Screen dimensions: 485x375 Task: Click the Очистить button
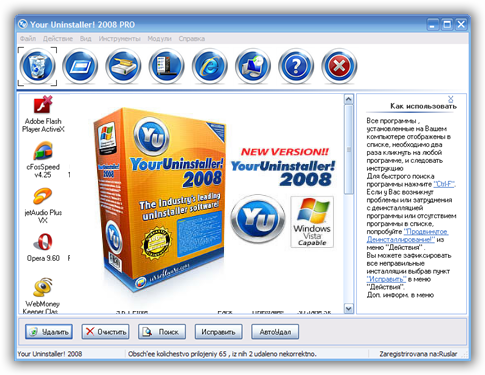coord(105,332)
